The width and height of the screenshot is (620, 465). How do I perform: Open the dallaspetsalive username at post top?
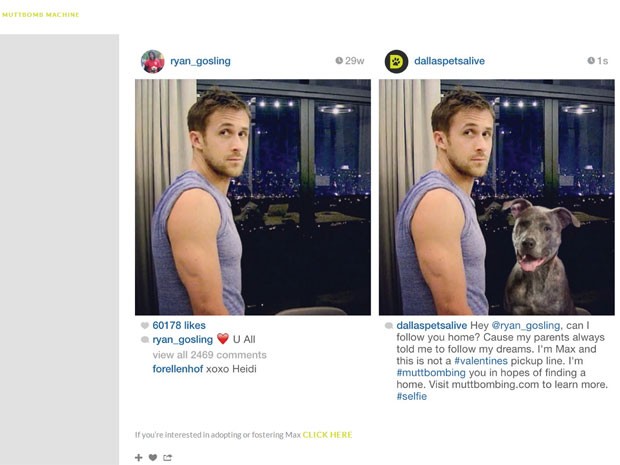click(x=450, y=61)
